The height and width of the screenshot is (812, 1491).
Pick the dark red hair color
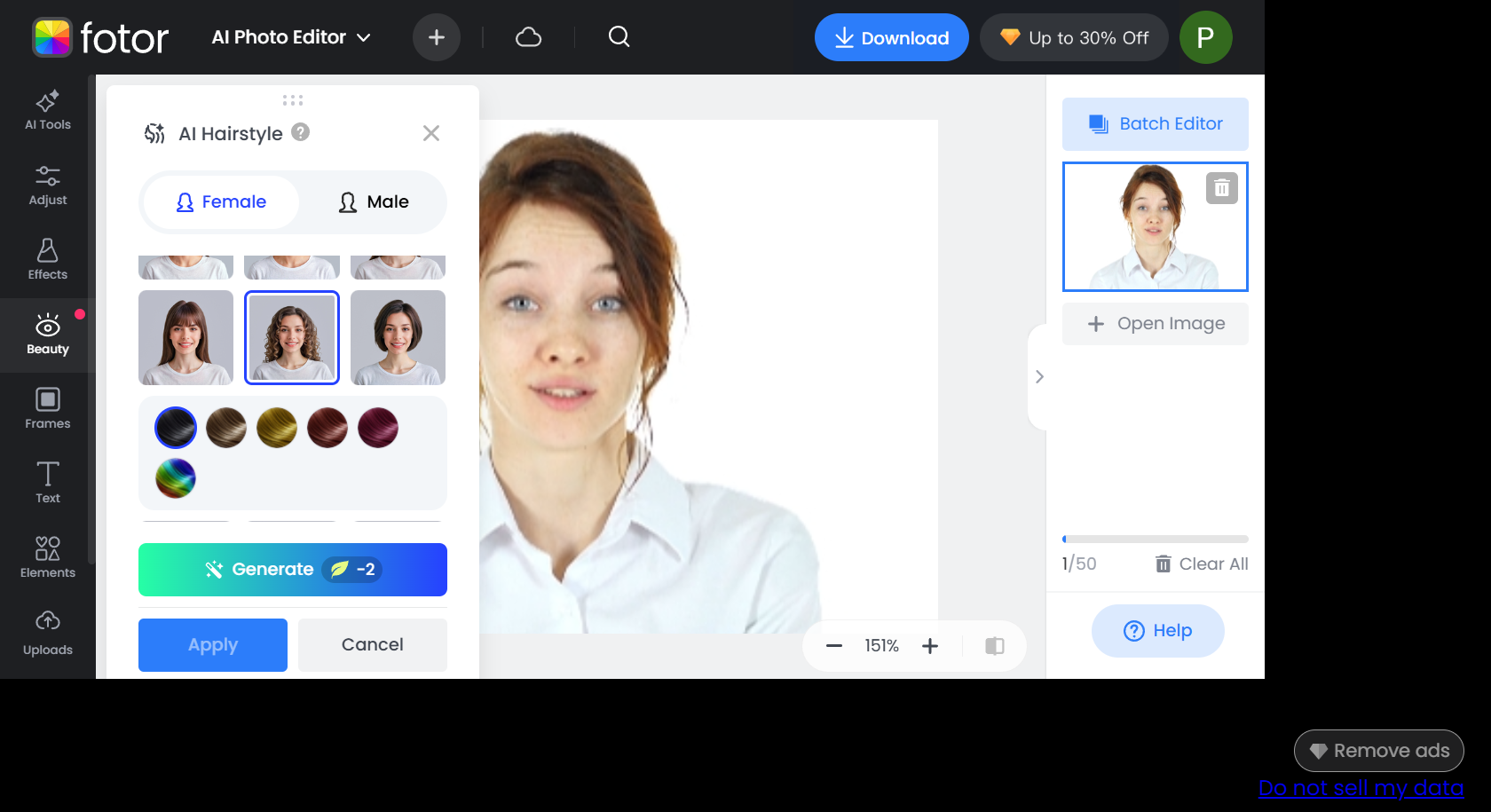click(327, 428)
